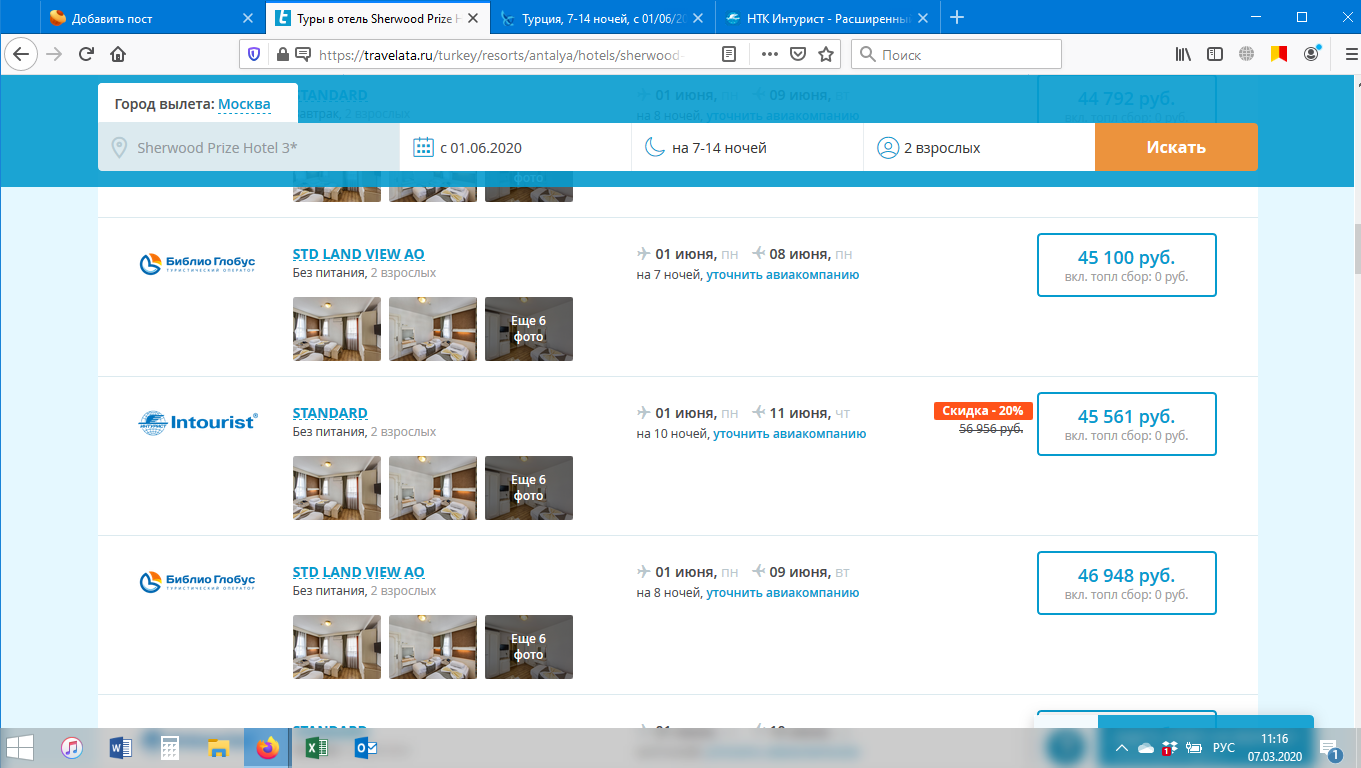Open Еще 6 фото on Intourist offer
Viewport: 1361px width, 768px height.
click(529, 488)
